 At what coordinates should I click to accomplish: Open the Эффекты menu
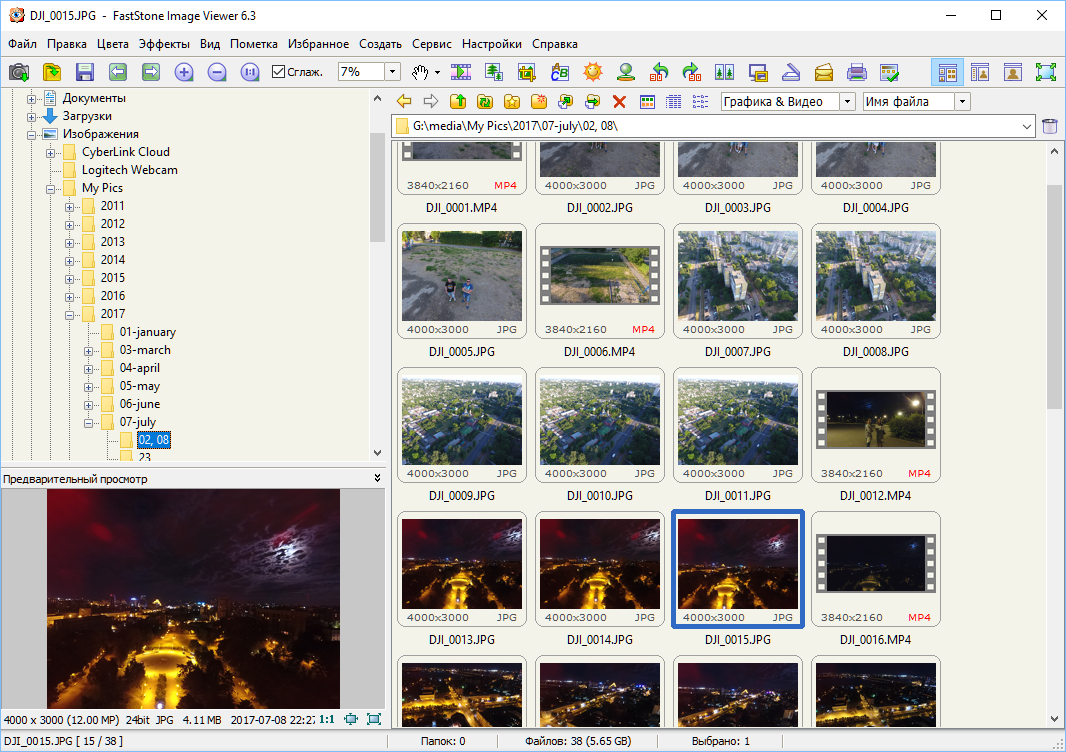coord(164,44)
